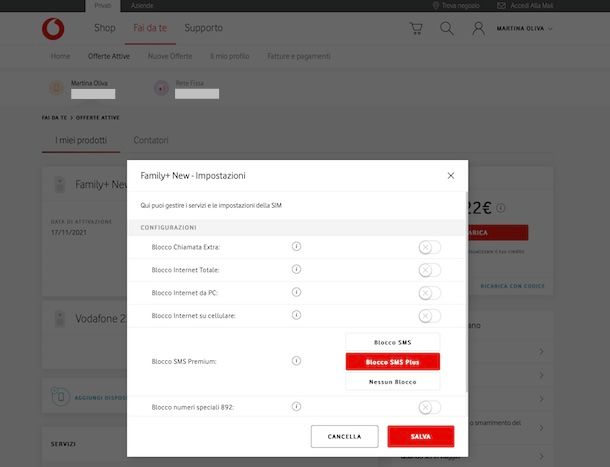Toggle Blocco Chiamata Extra switch
Image resolution: width=610 pixels, height=467 pixels.
point(429,247)
